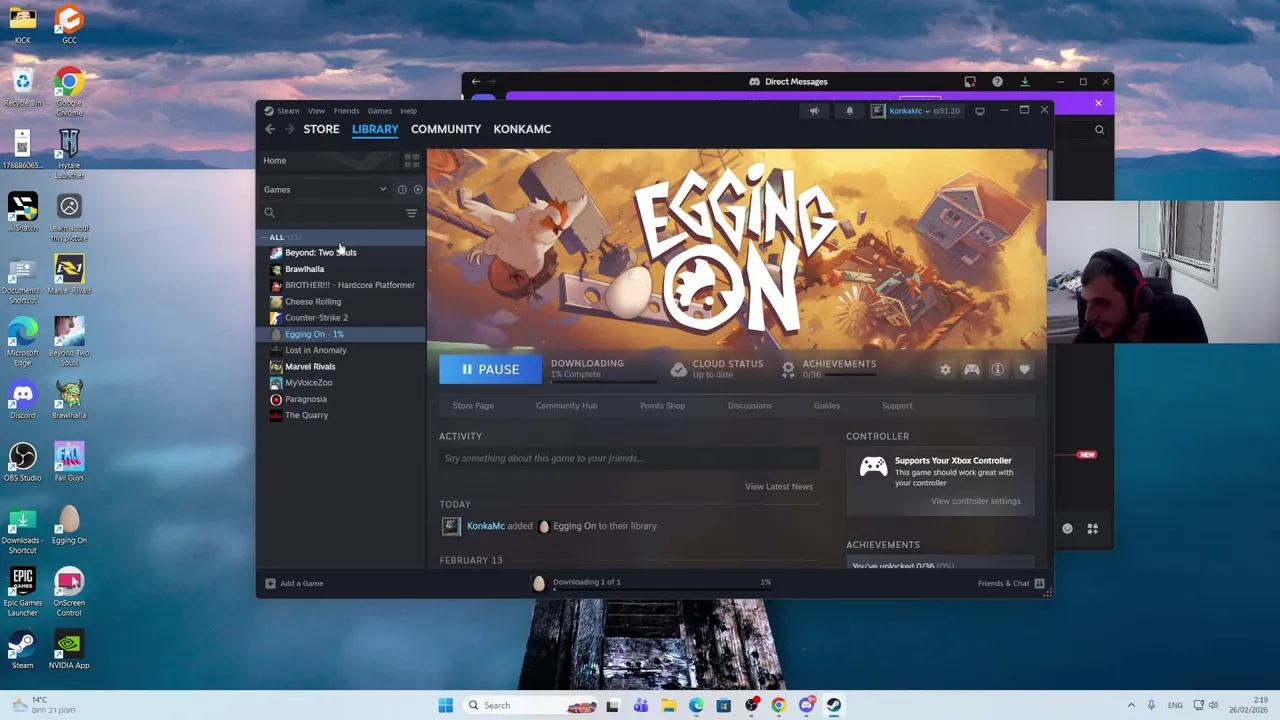Show game info icon for Egging On
This screenshot has width=1280, height=720.
tap(997, 370)
